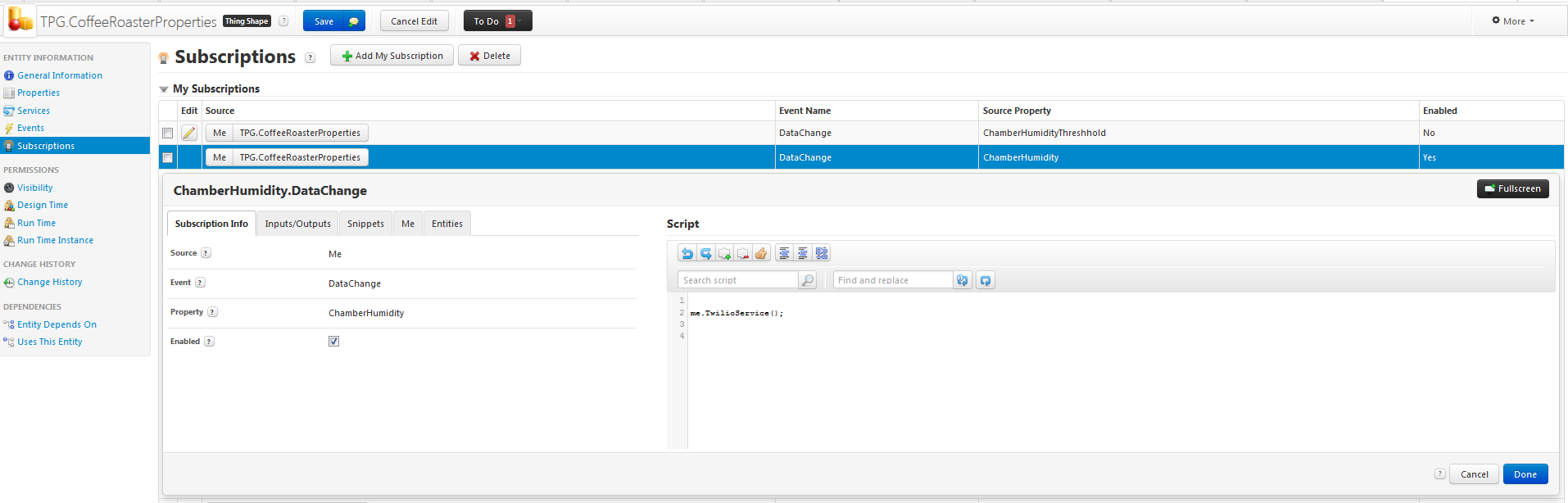This screenshot has height=503, width=1568.
Task: Click the help icon beside Subscriptions heading
Action: (x=310, y=57)
